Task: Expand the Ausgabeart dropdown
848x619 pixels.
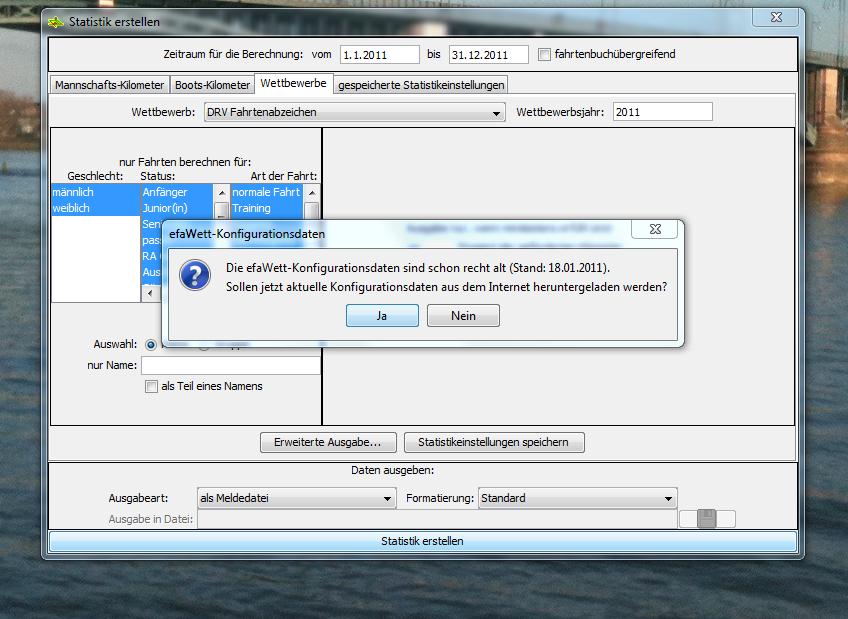Action: point(388,498)
